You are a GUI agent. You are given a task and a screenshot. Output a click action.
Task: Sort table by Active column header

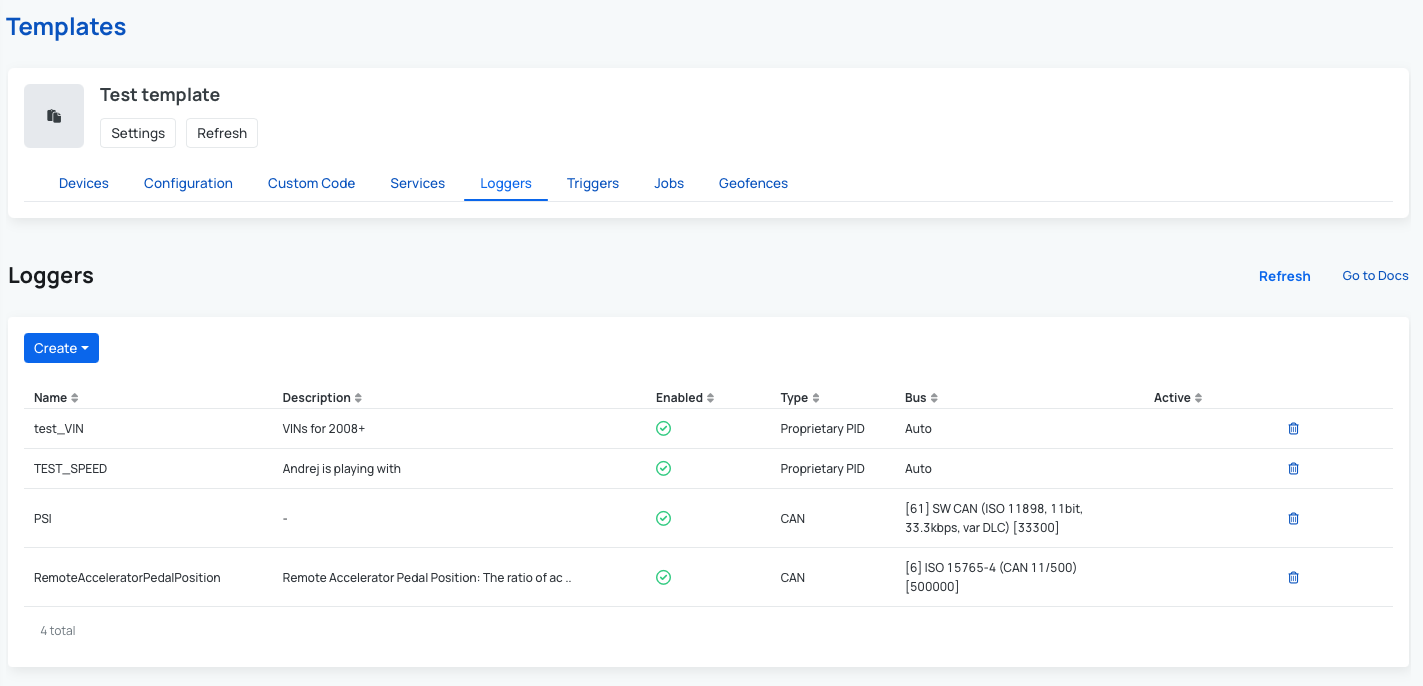pos(1172,398)
